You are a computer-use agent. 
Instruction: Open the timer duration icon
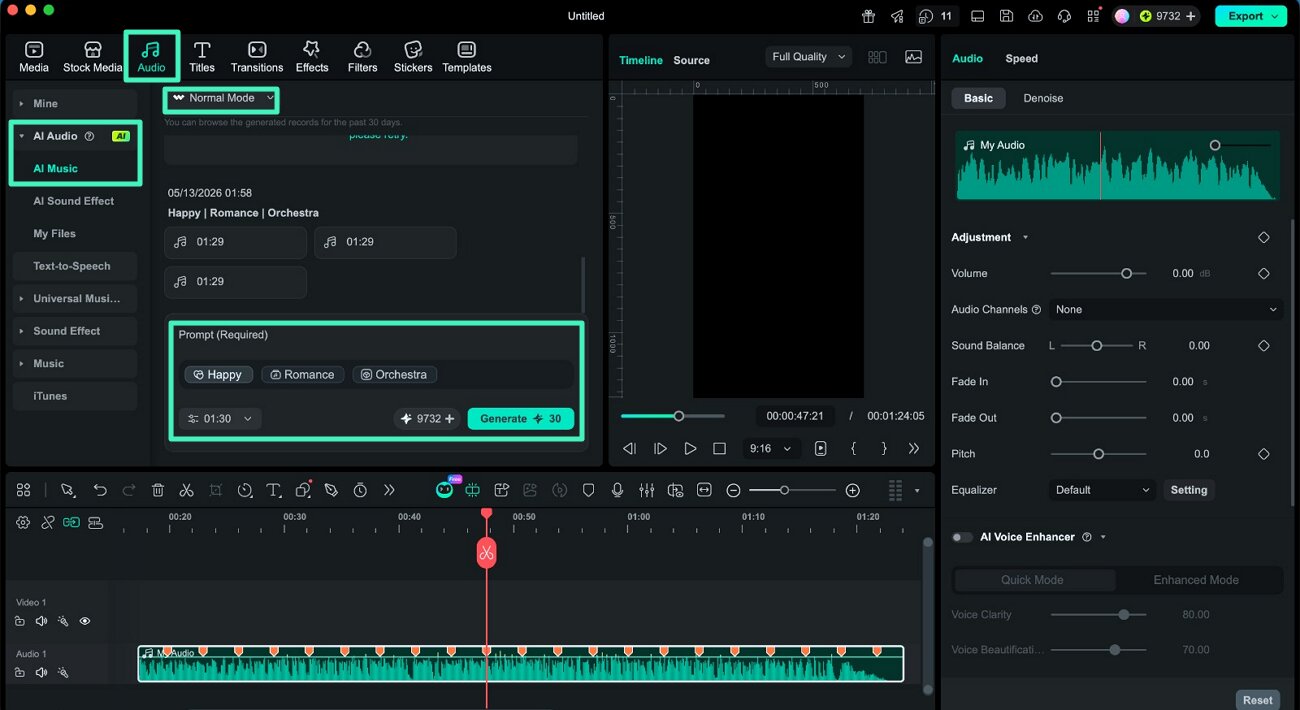pos(360,490)
